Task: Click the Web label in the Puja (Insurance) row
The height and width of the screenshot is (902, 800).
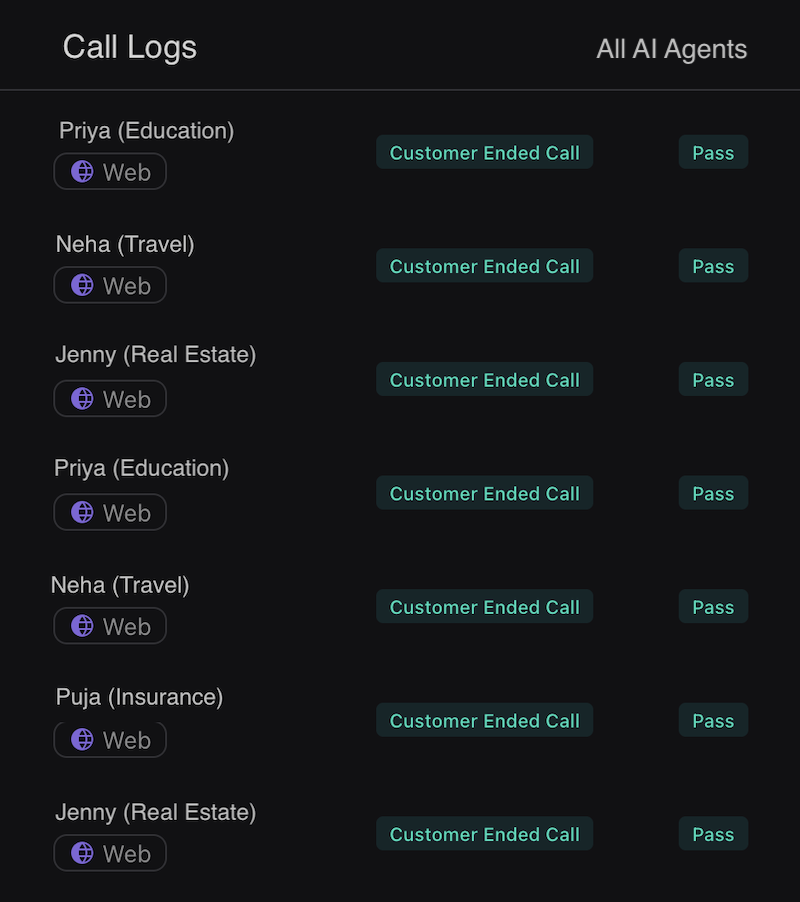Action: [x=127, y=741]
